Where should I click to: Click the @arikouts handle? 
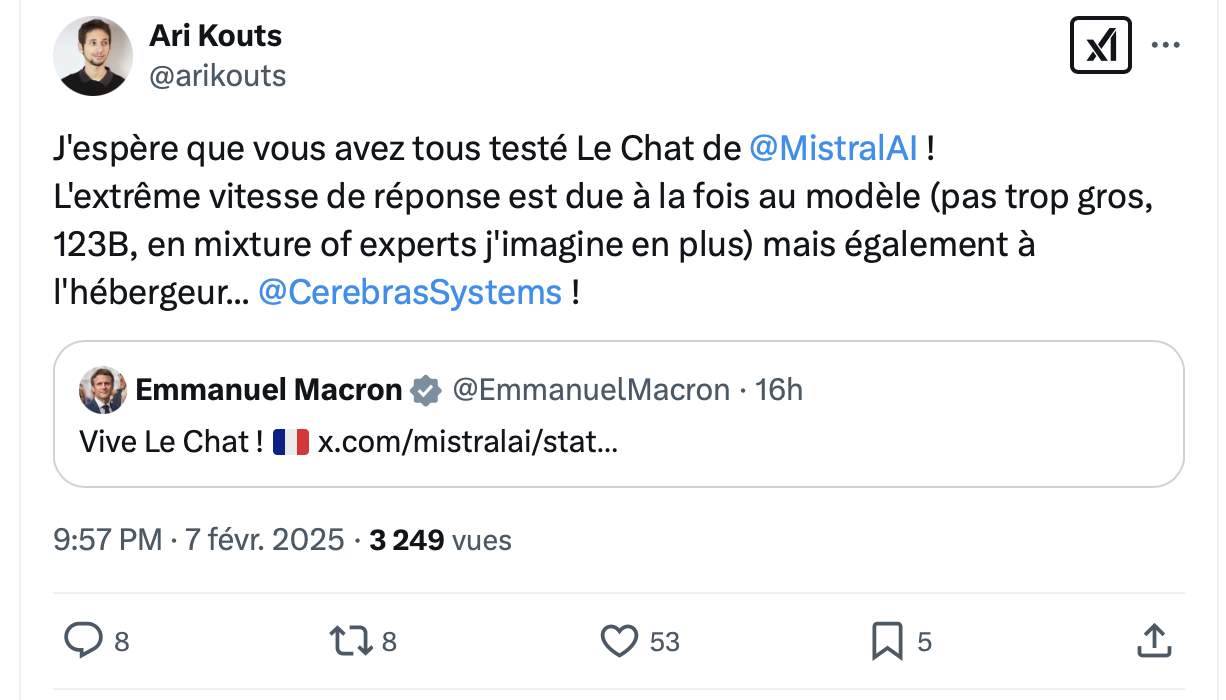[217, 76]
